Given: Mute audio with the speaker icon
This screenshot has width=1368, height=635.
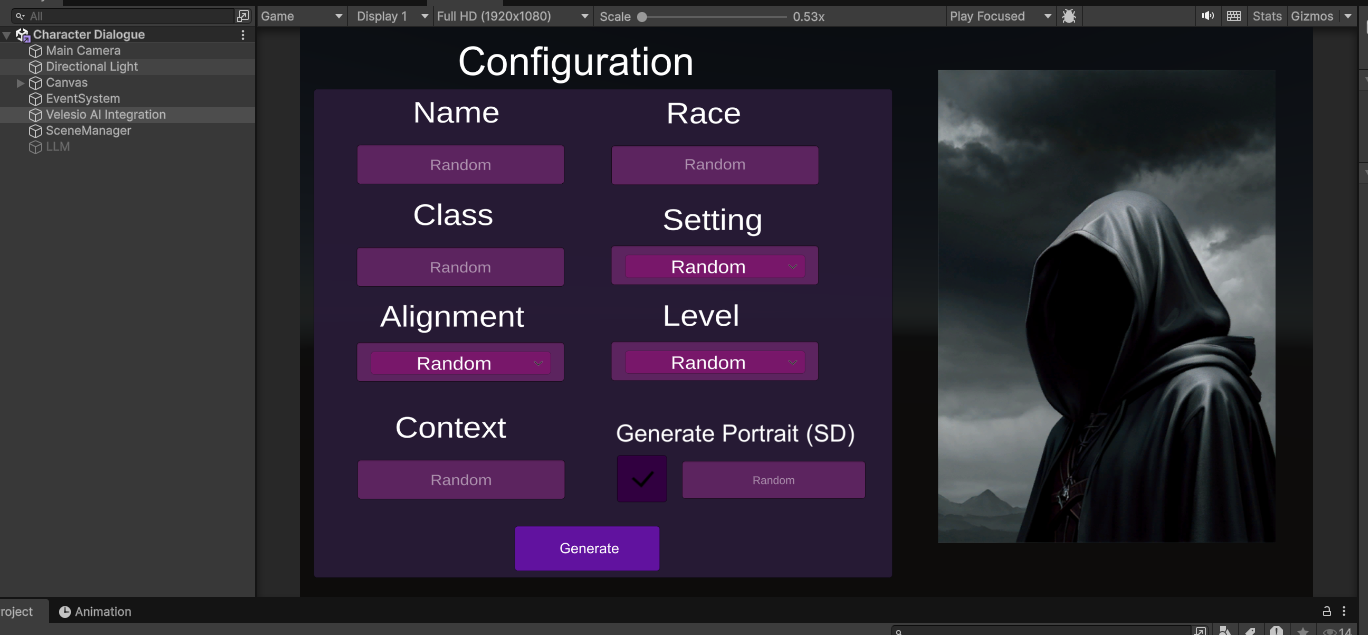Looking at the screenshot, I should pos(1208,16).
